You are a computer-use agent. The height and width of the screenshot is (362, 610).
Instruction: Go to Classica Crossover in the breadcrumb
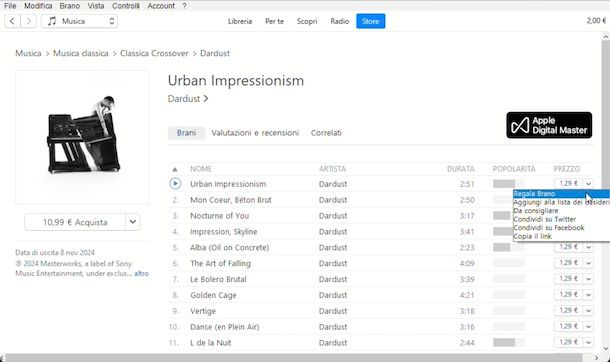click(154, 53)
